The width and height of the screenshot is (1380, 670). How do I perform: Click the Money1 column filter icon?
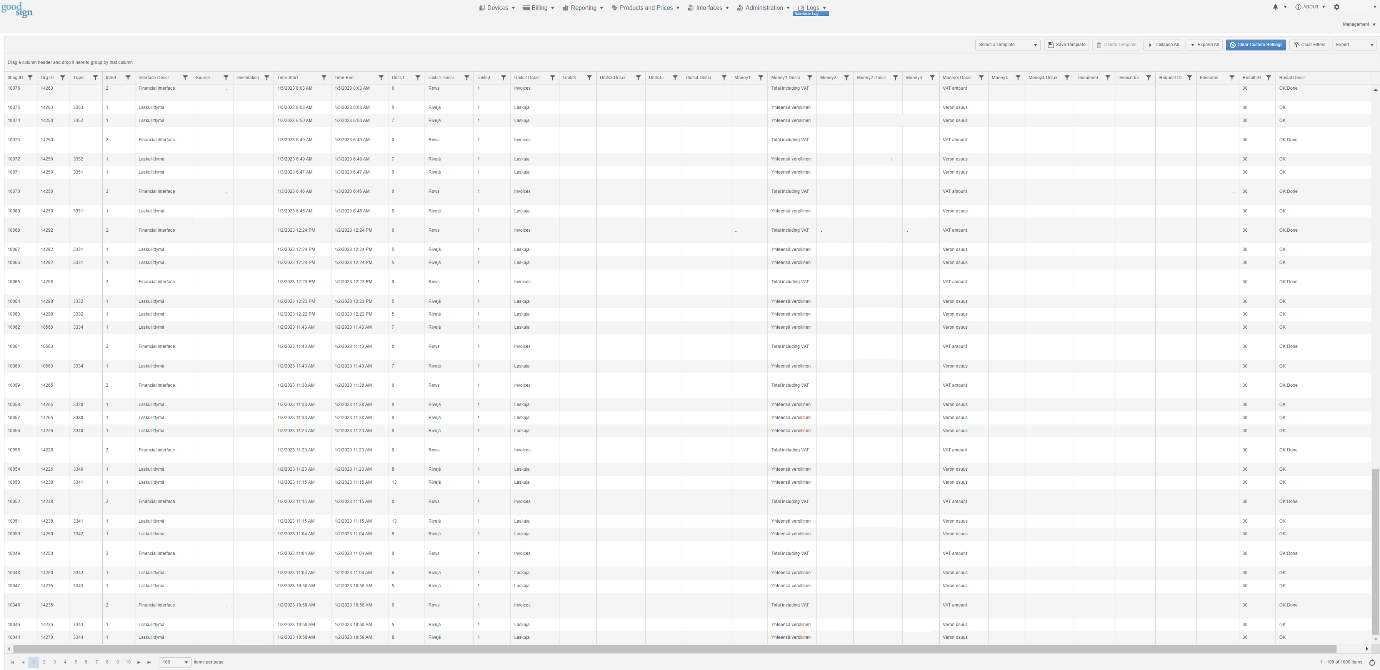[761, 77]
